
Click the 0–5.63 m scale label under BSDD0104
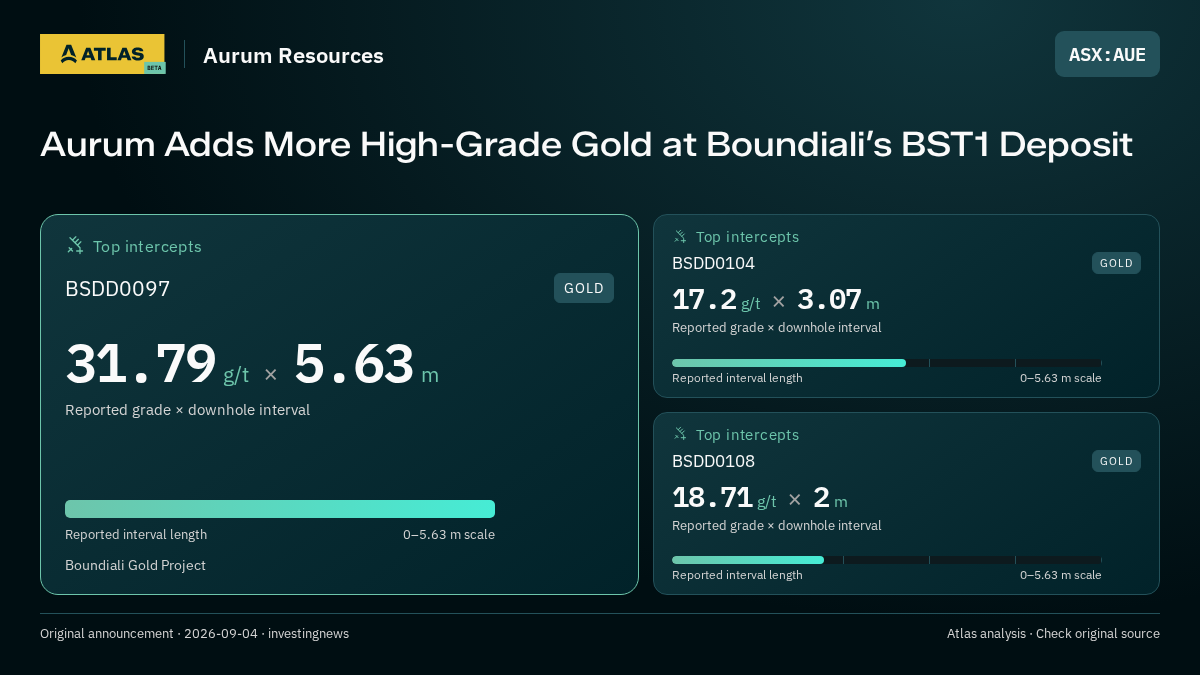point(1061,378)
